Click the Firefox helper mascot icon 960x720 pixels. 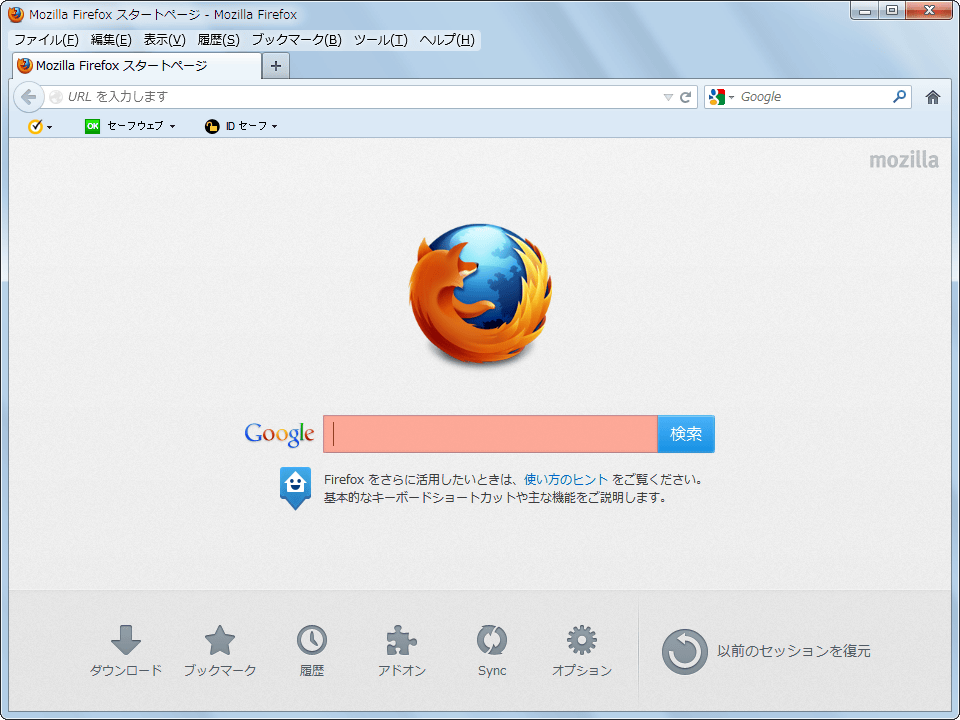point(295,488)
